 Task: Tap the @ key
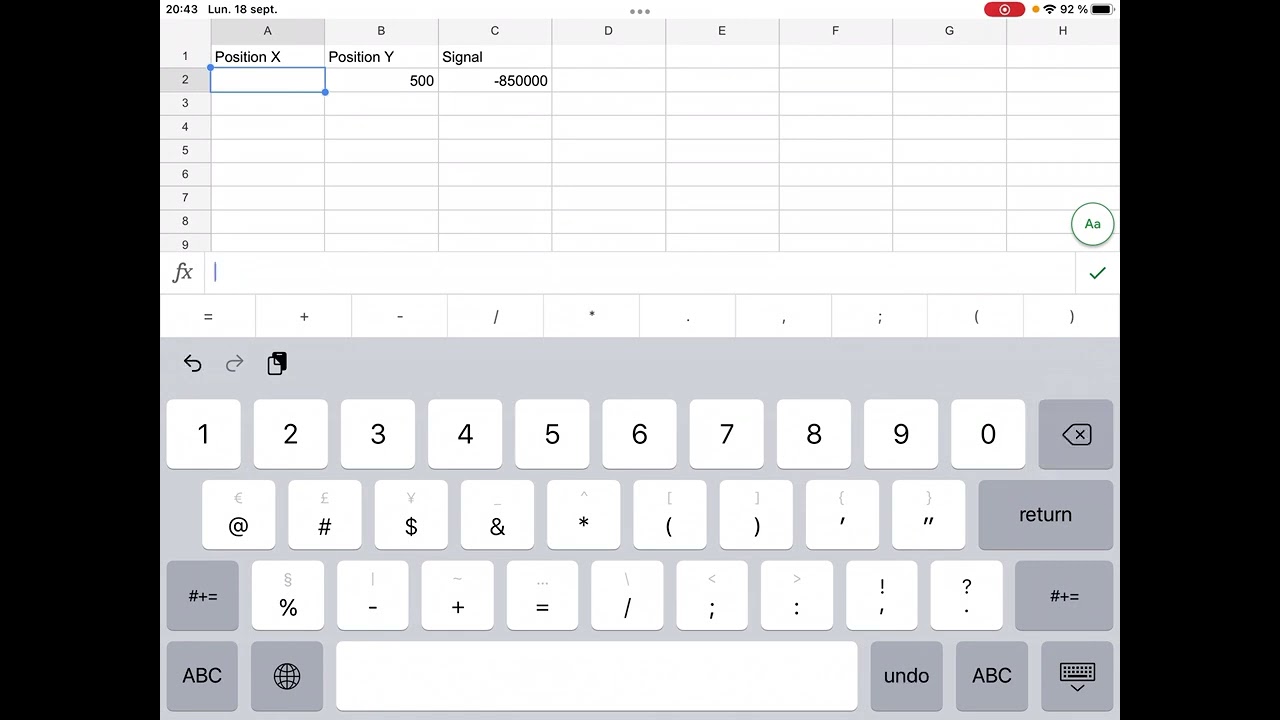click(x=238, y=515)
